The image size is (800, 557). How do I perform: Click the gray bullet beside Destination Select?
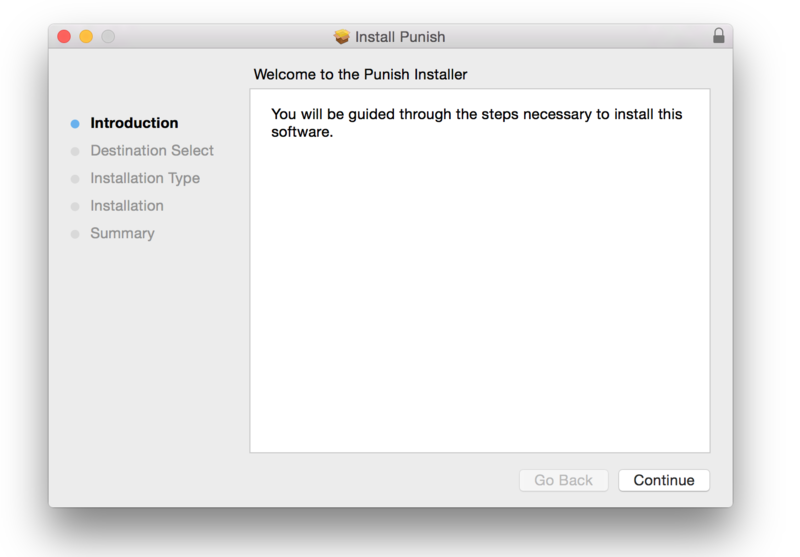click(x=75, y=151)
